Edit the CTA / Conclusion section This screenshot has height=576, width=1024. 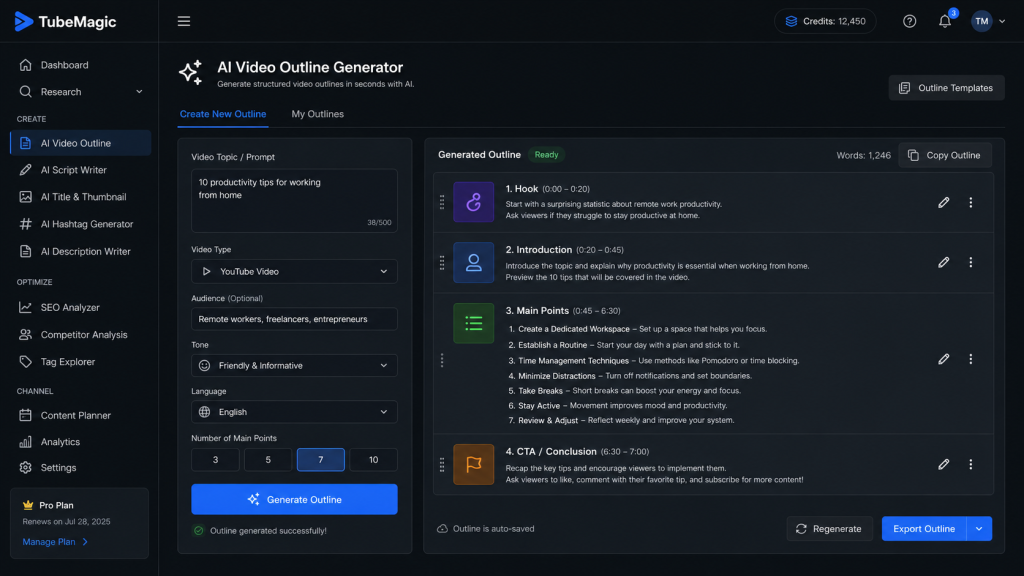pos(944,464)
